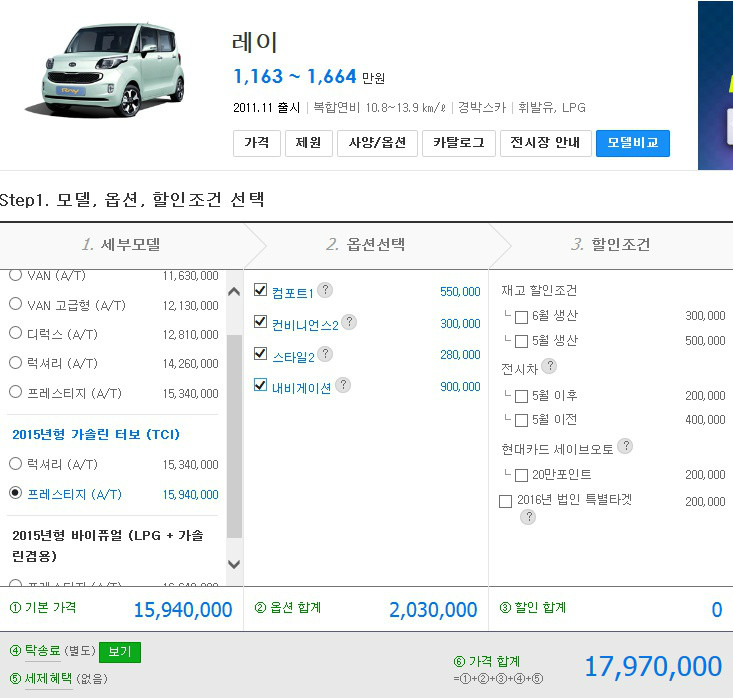
Task: Open the 컨비니언스2 option link
Action: tap(305, 325)
